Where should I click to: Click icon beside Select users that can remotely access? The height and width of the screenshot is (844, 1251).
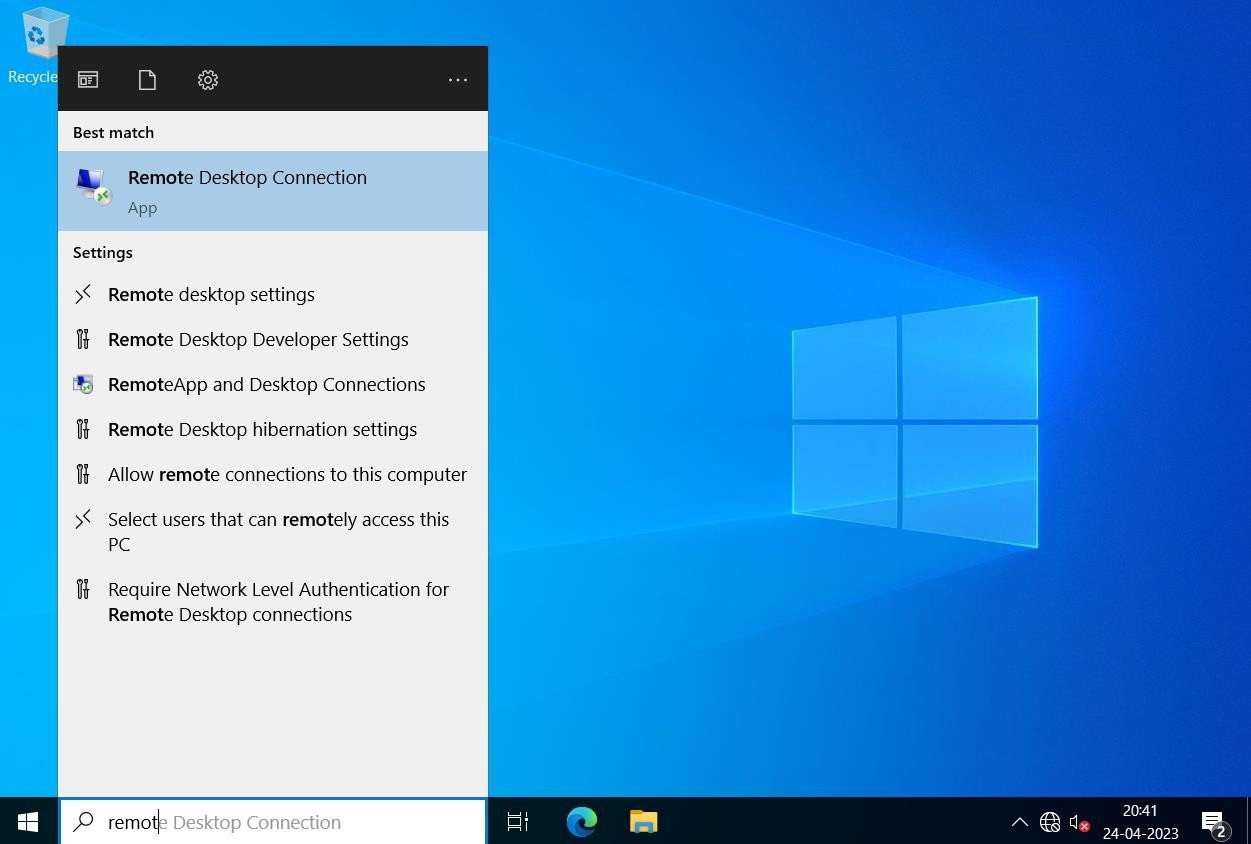click(83, 519)
